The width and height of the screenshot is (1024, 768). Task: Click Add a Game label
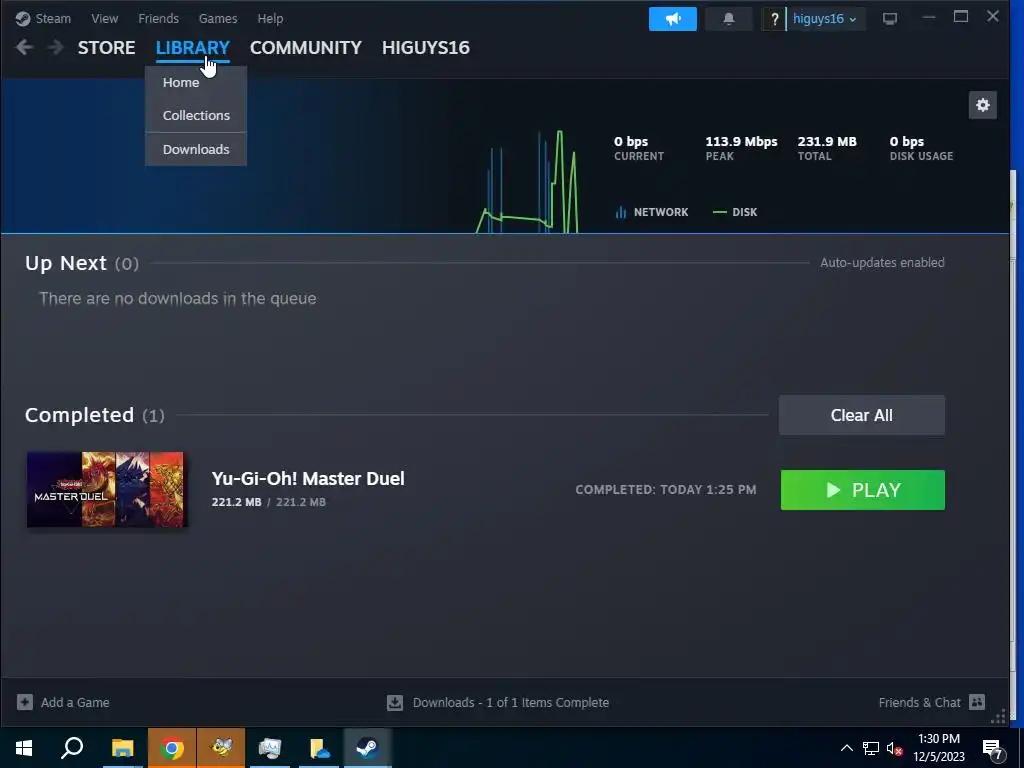click(75, 702)
